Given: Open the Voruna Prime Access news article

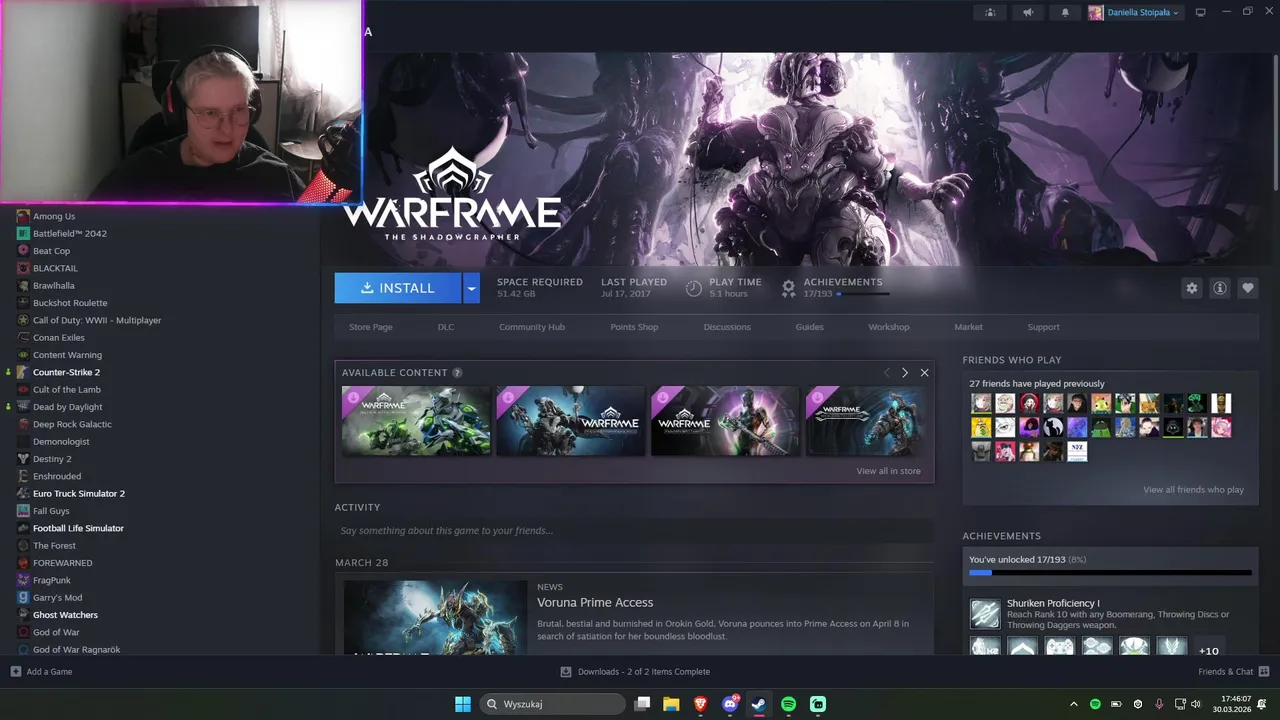Looking at the screenshot, I should click(595, 603).
